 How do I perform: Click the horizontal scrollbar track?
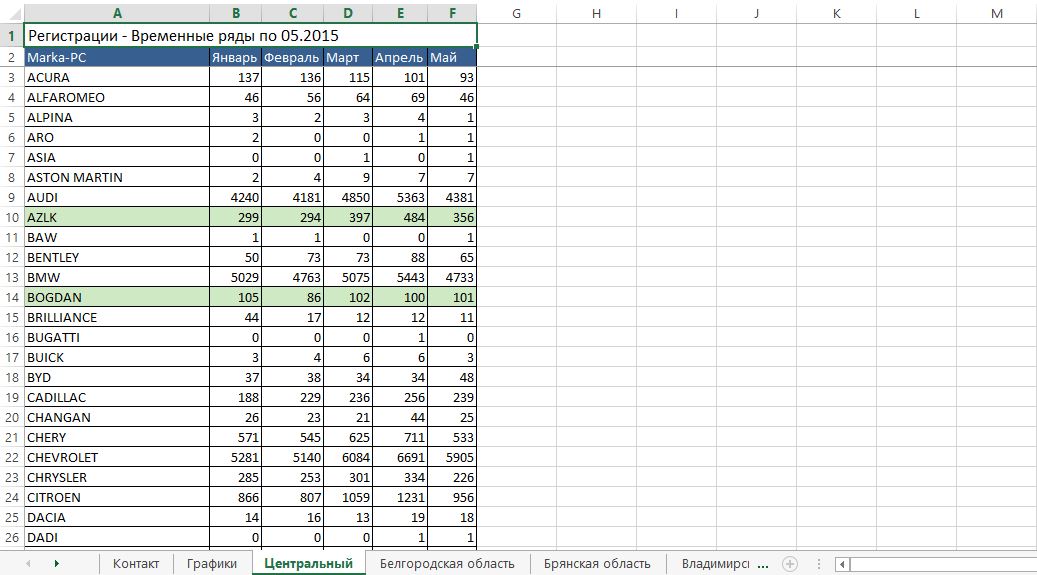pyautogui.click(x=943, y=564)
